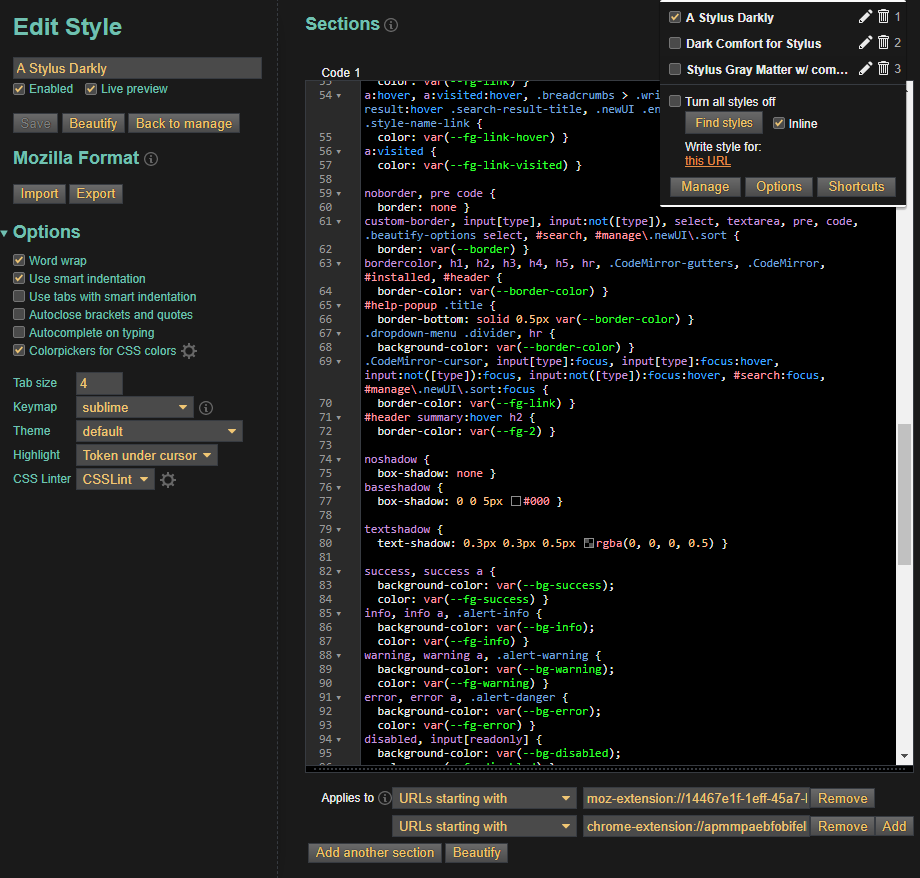The image size is (920, 878).
Task: Check Turn all styles off
Action: 676,102
